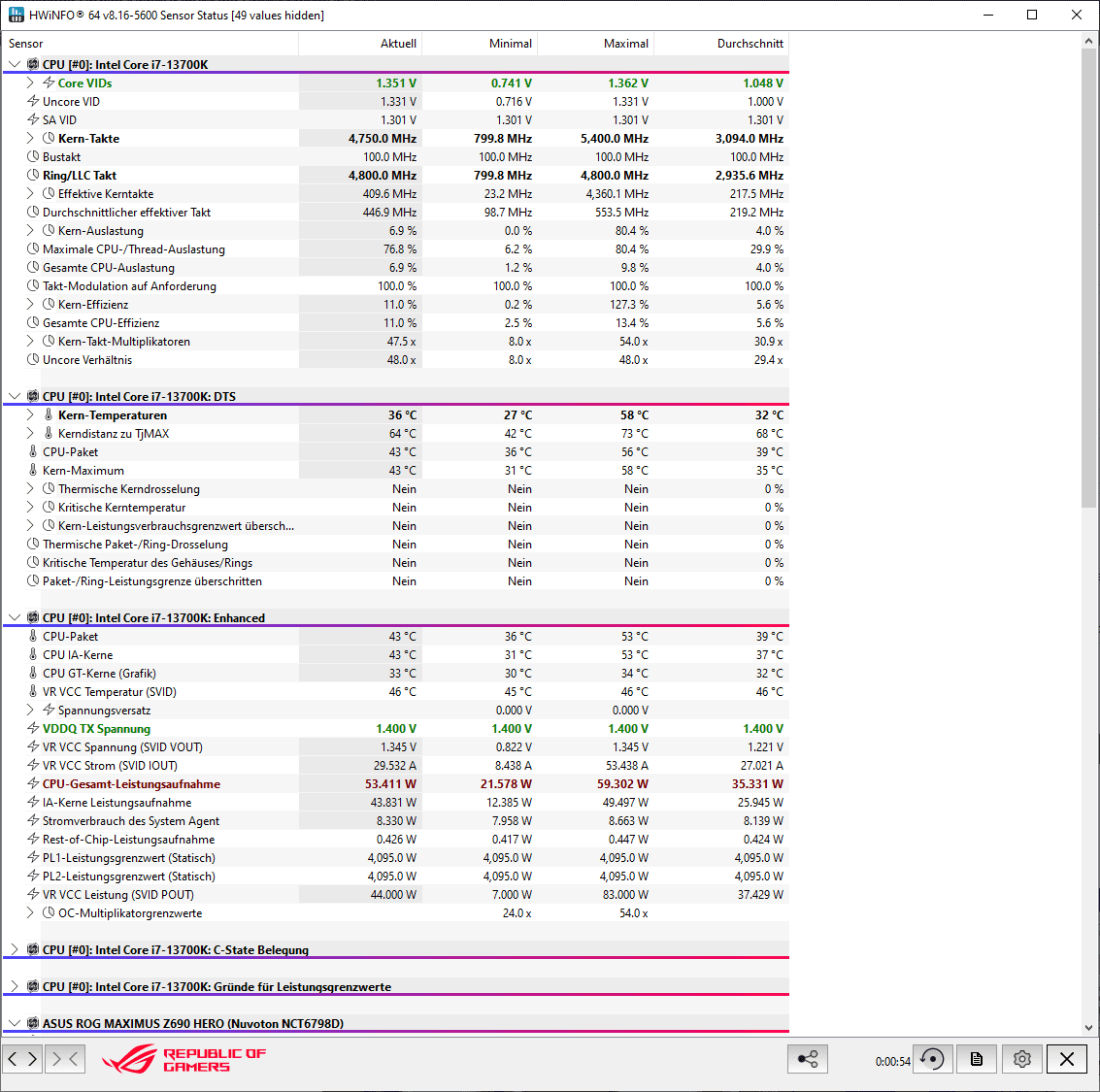Select Stromverbrauch des System Agent row
The width and height of the screenshot is (1100, 1092).
click(396, 820)
